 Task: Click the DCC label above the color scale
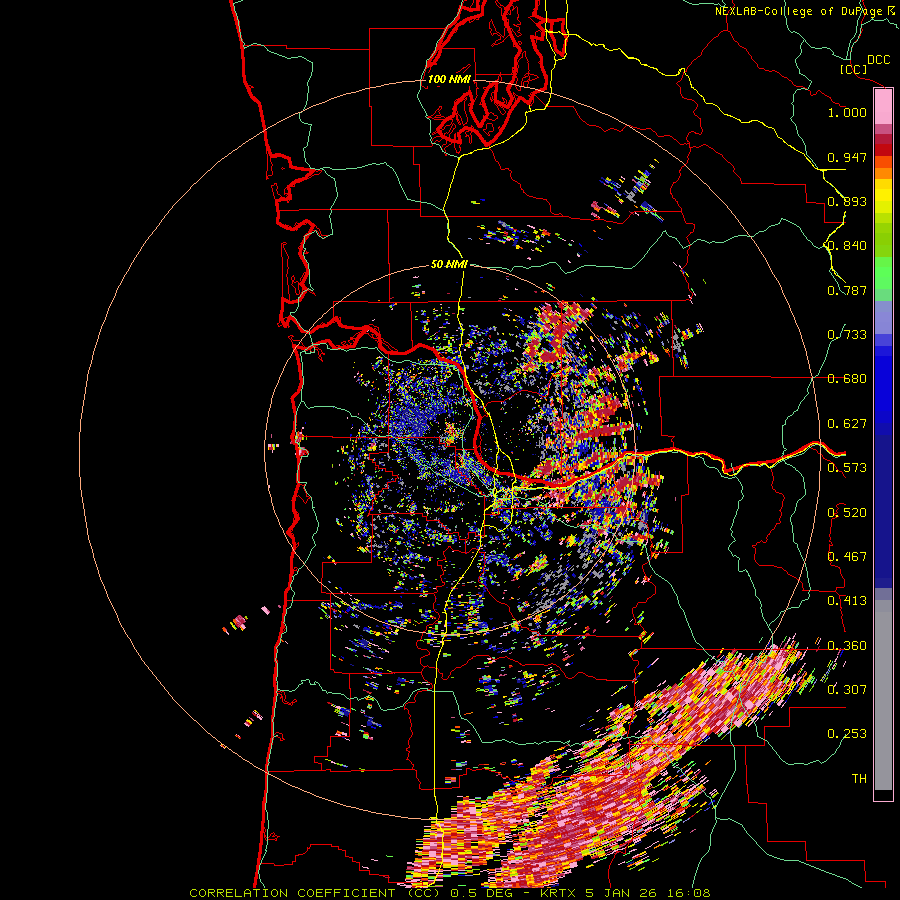click(x=878, y=60)
